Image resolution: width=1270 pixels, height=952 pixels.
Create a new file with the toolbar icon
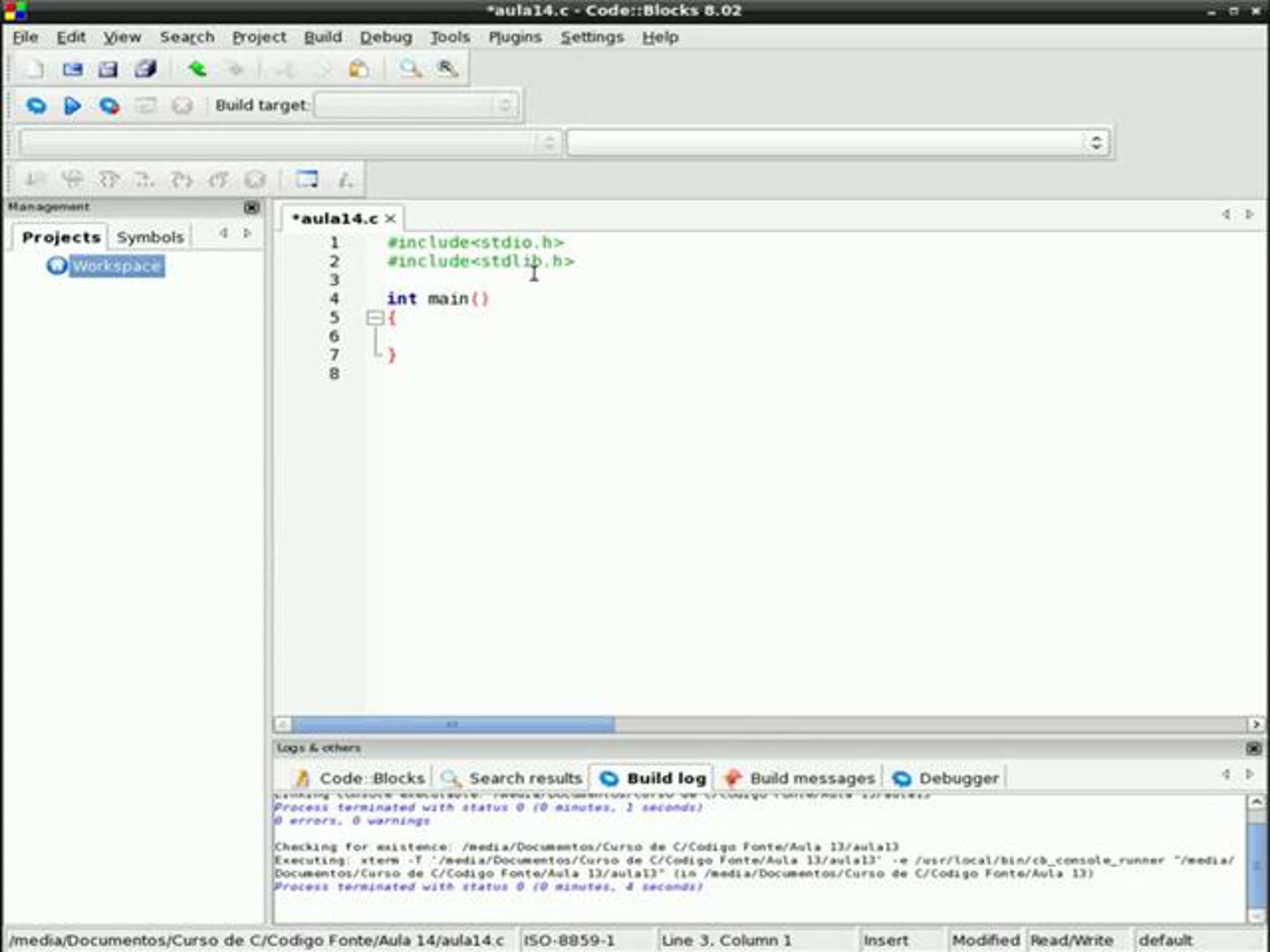click(x=34, y=69)
